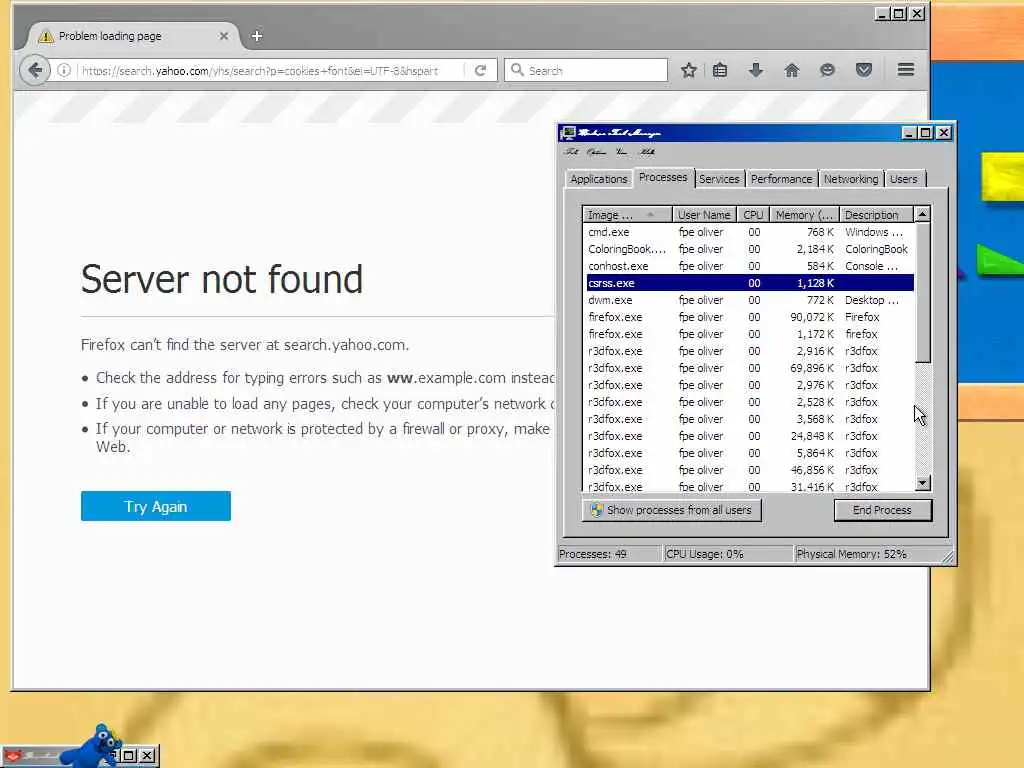Bookmark this page with the star icon
Image resolution: width=1024 pixels, height=768 pixels.
coord(688,70)
